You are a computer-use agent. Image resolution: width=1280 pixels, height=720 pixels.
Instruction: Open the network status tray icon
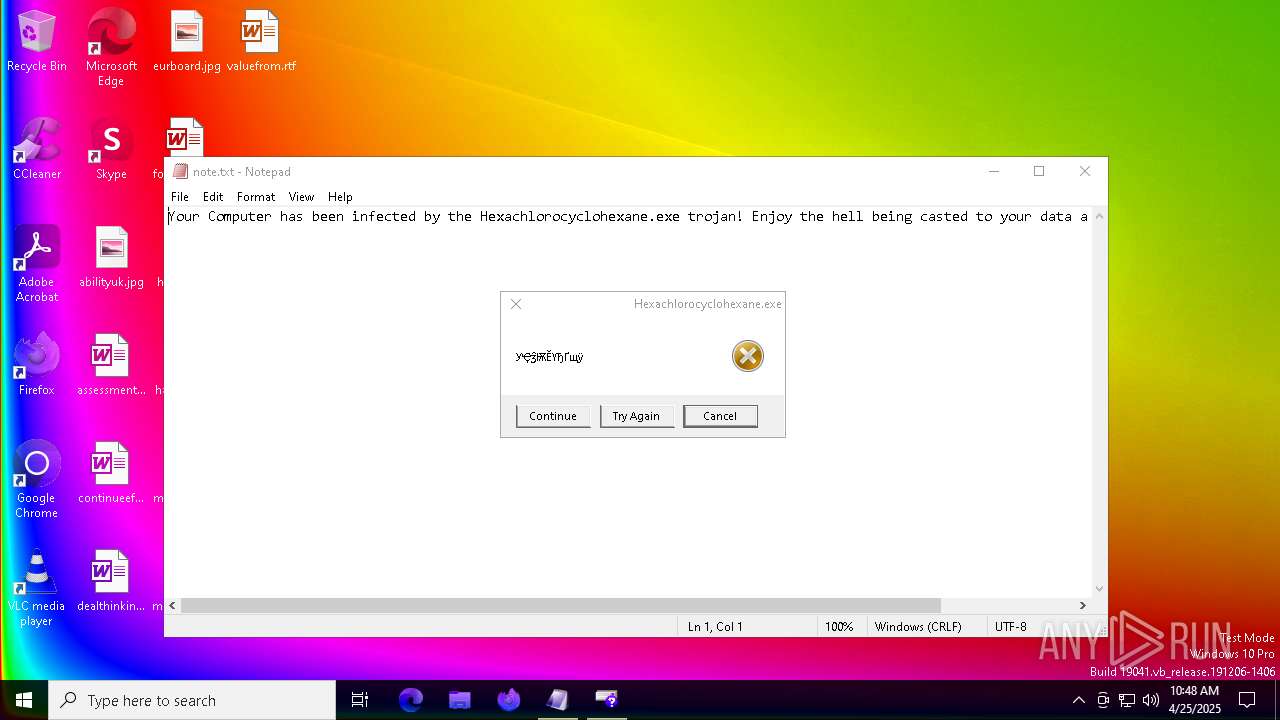coord(1127,700)
